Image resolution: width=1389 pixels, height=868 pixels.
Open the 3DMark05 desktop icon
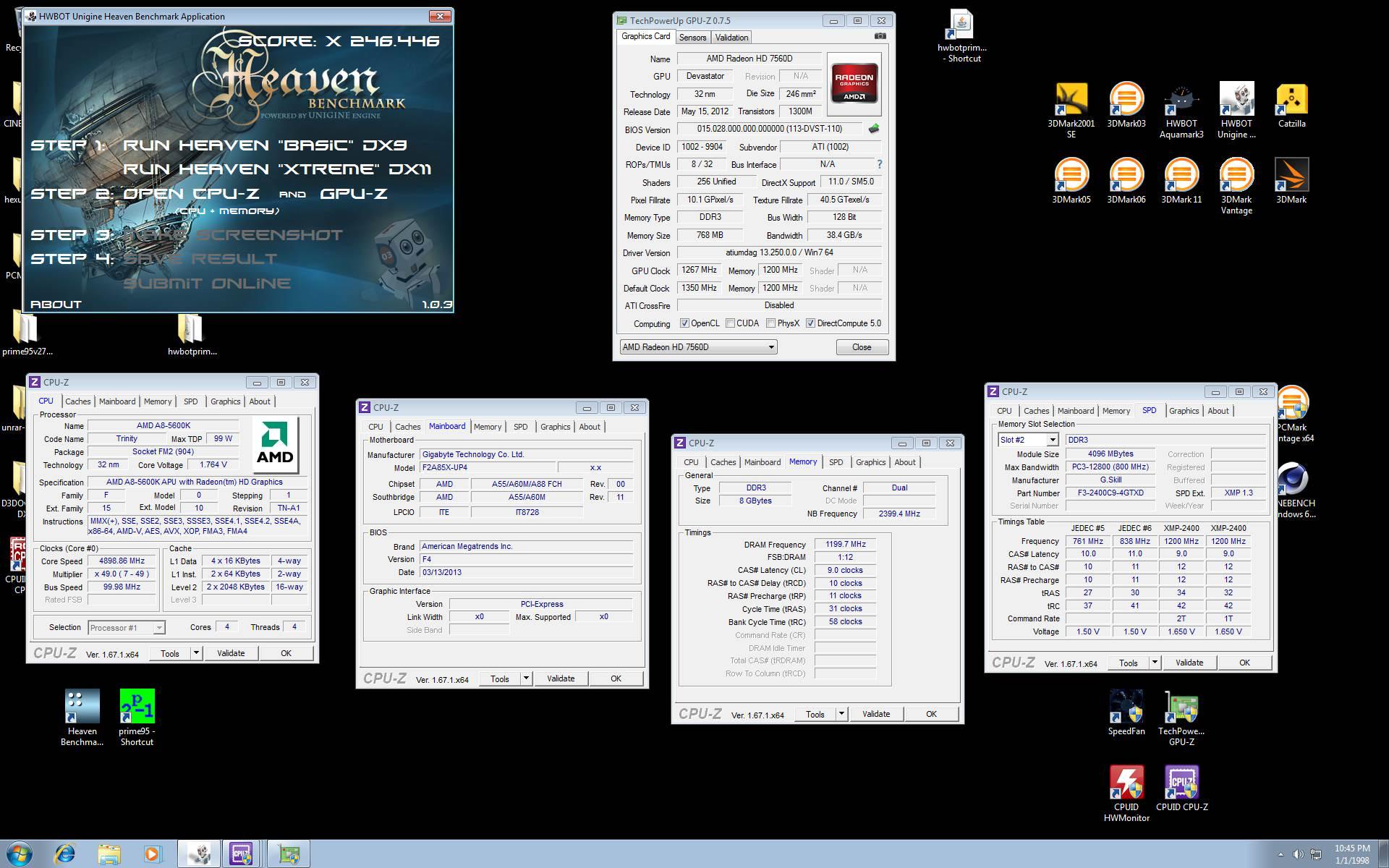tap(1071, 181)
